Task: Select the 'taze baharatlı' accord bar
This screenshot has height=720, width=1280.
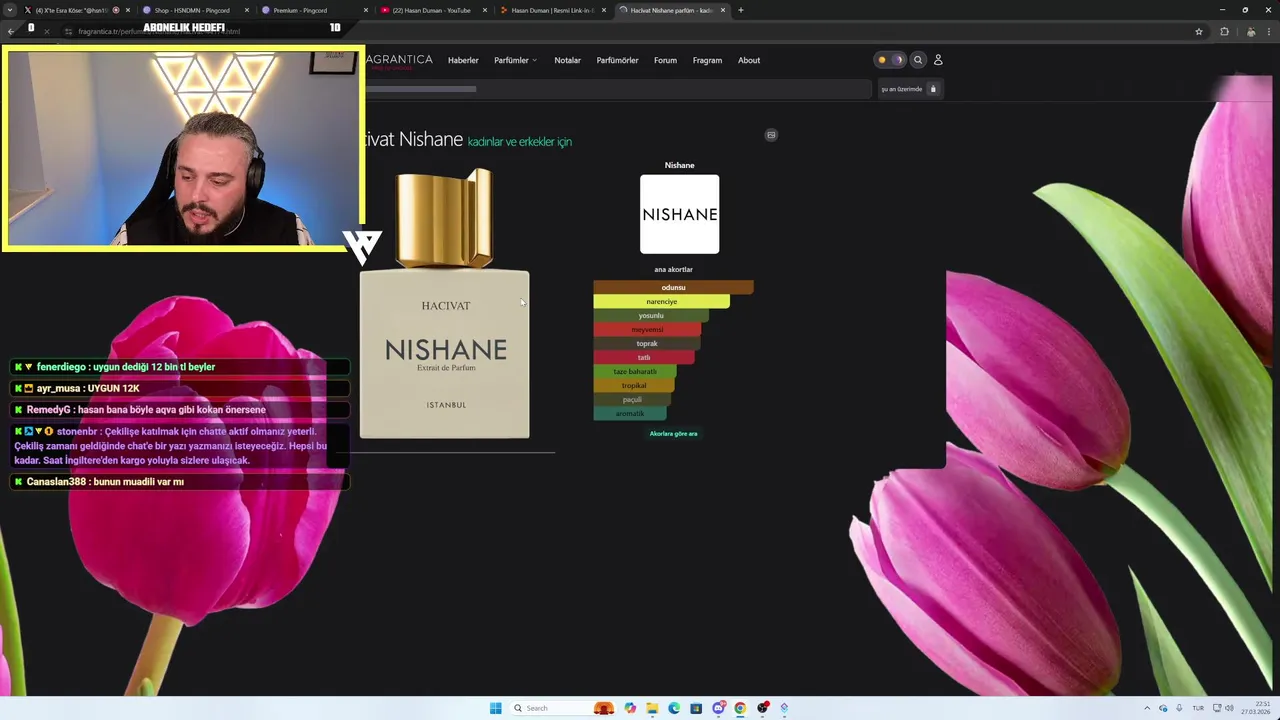Action: 635,371
